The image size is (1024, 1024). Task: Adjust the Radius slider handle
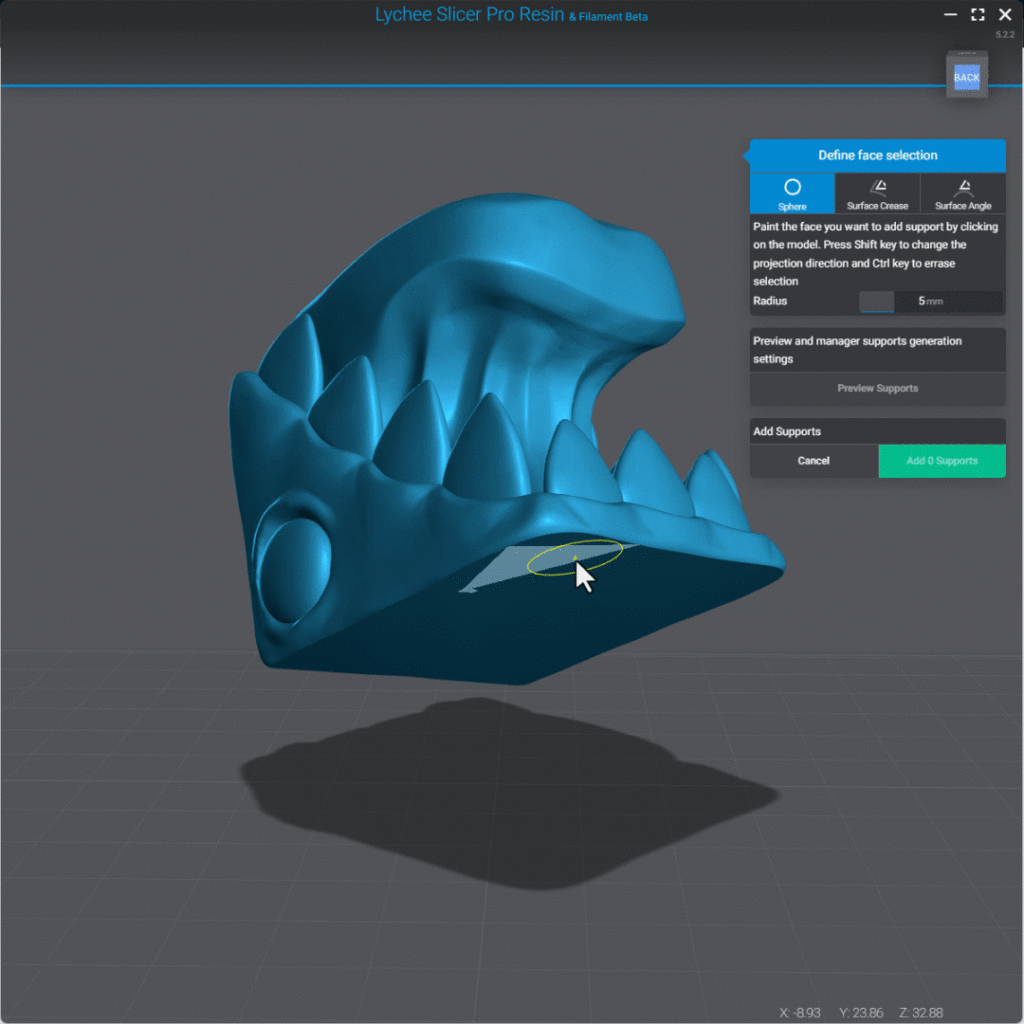(877, 301)
